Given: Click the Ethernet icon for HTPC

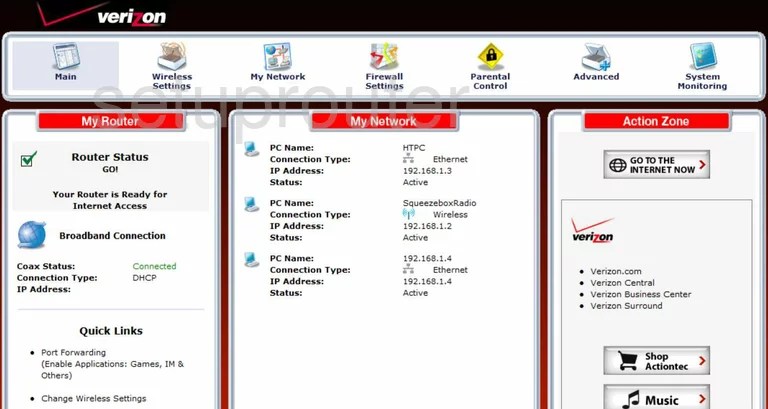Looking at the screenshot, I should pos(408,159).
